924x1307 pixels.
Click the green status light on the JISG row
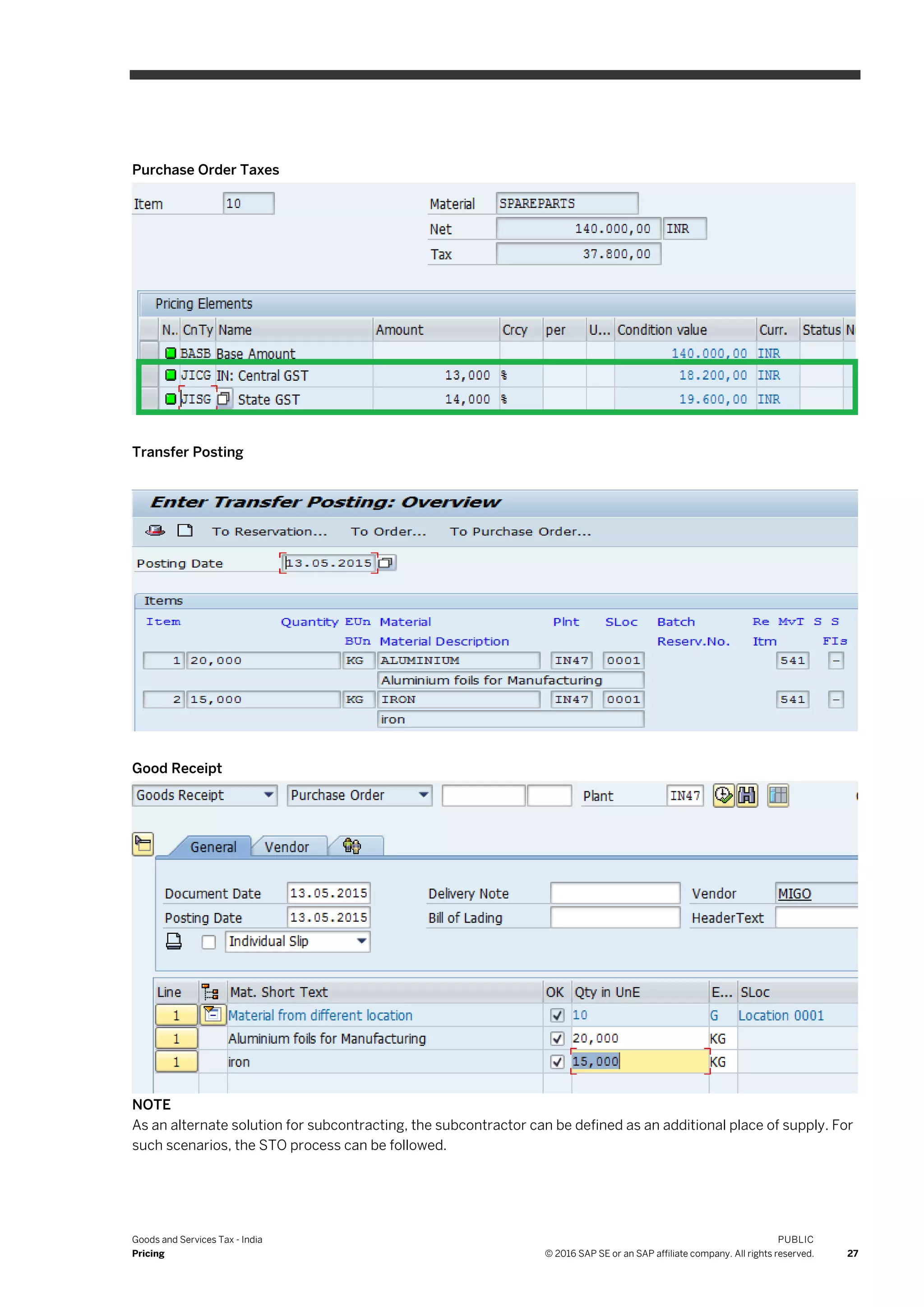pyautogui.click(x=170, y=398)
